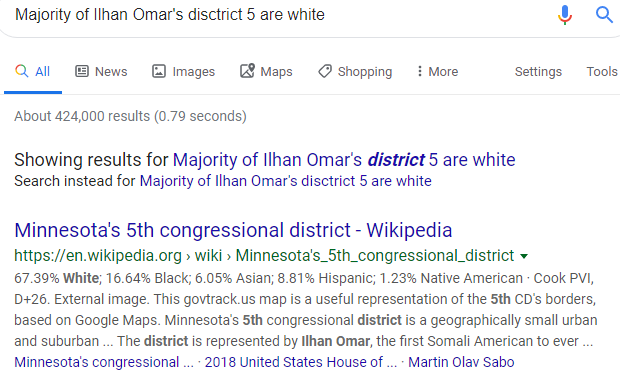Click inside the search query text field
Screen dimensions: 620x377
[x=277, y=15]
